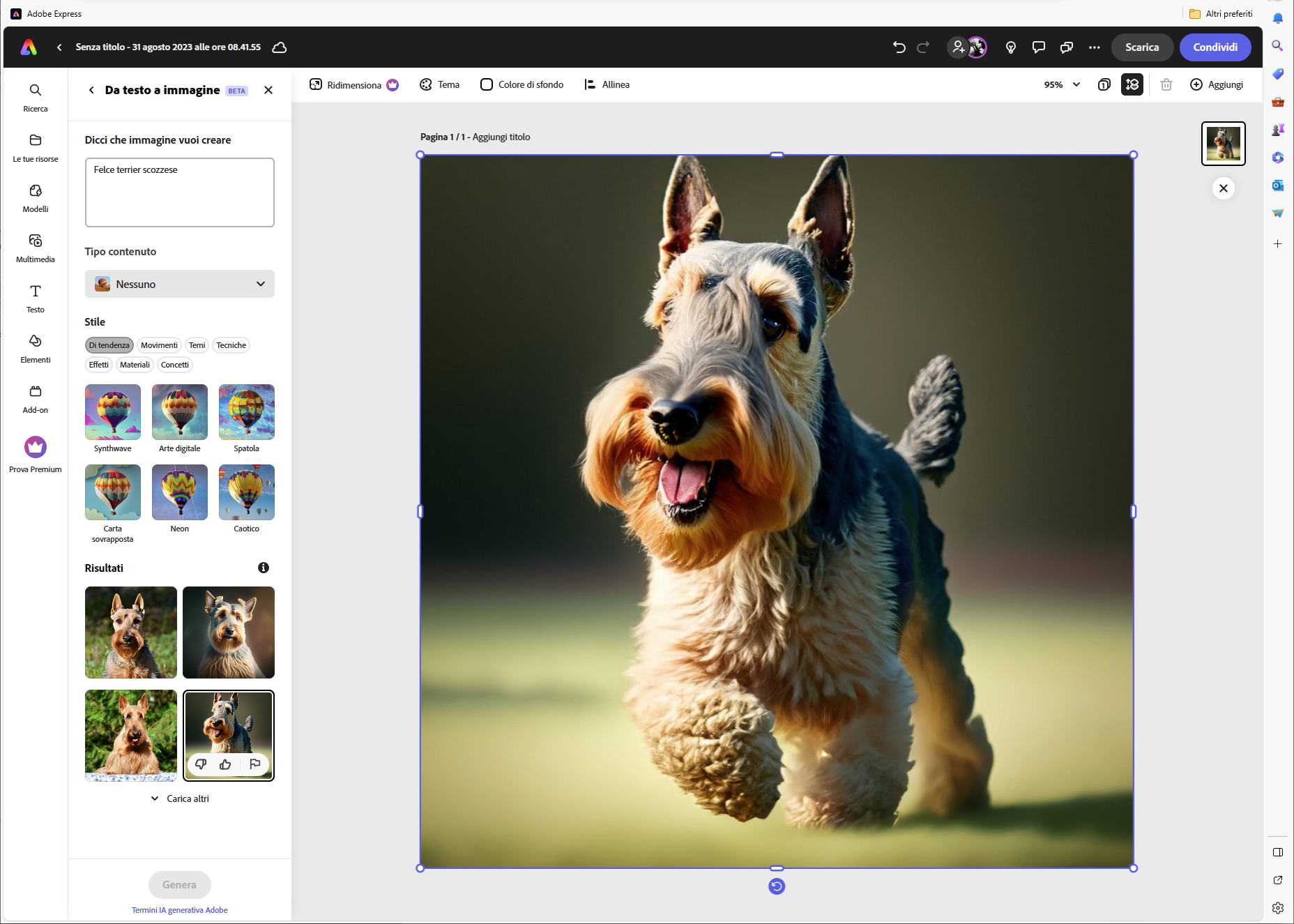The image size is (1294, 924).
Task: Select the Synthwave style thumbnail
Action: click(113, 412)
